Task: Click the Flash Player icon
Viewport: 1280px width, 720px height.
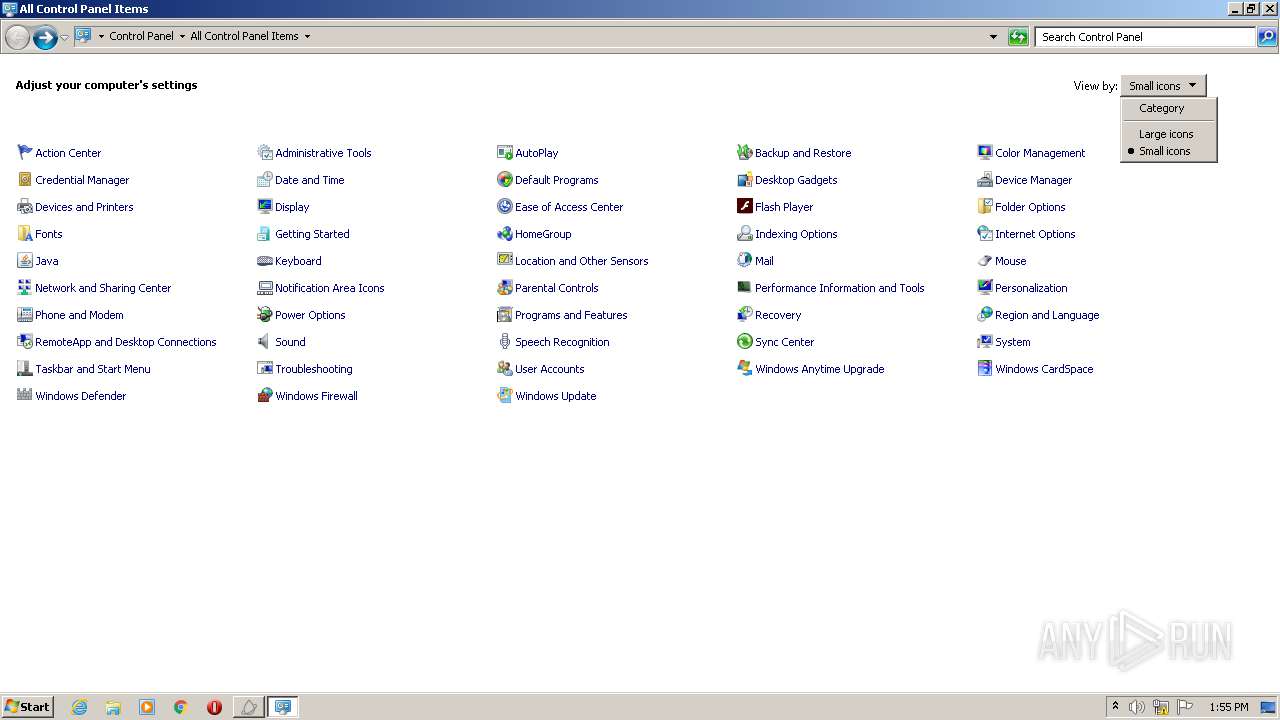Action: coord(745,207)
